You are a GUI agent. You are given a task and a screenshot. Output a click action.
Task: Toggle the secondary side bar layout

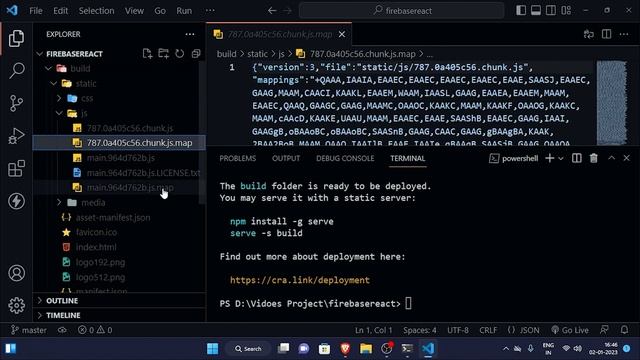coord(551,10)
